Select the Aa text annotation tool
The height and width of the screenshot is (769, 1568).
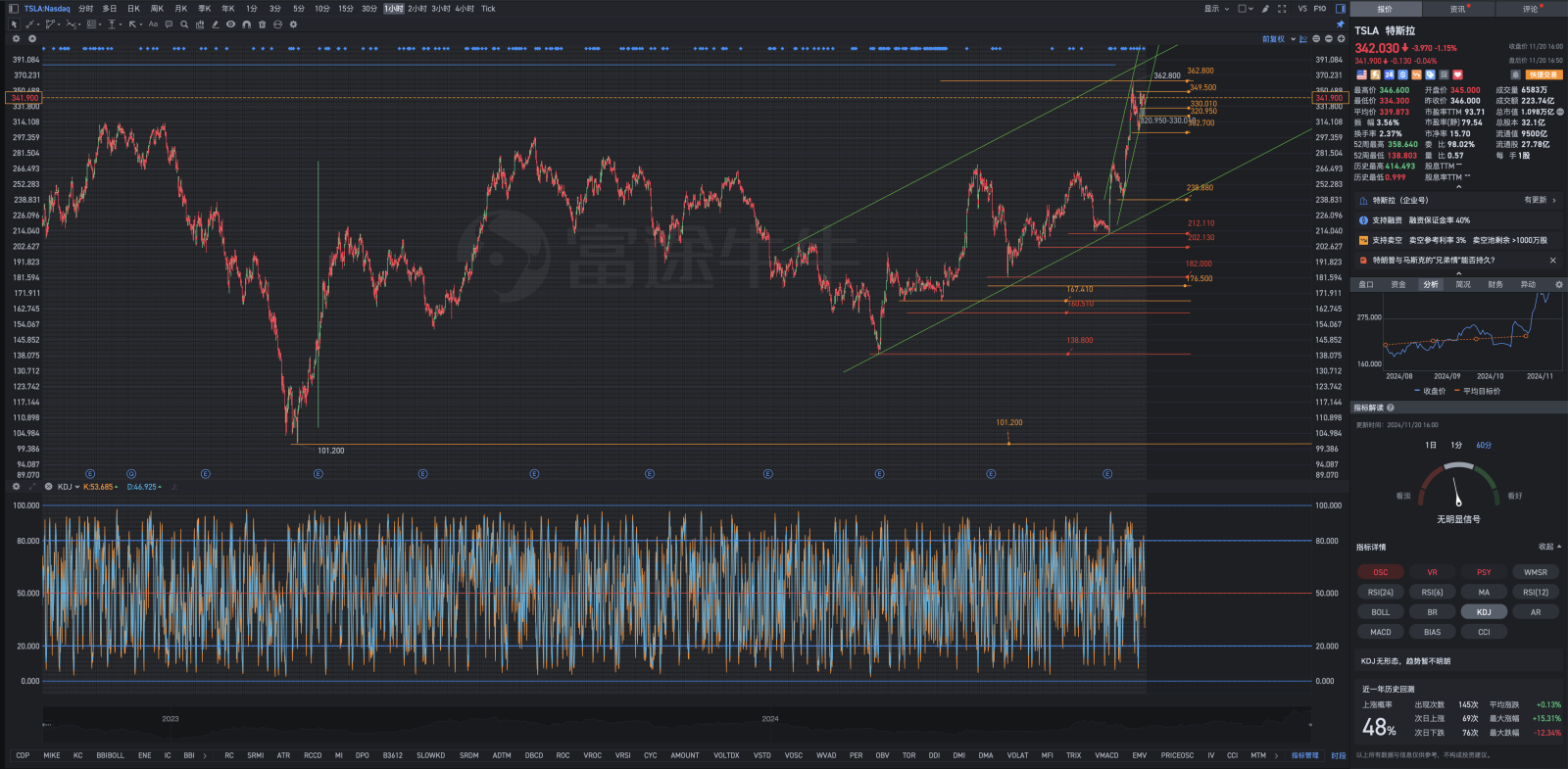[153, 24]
